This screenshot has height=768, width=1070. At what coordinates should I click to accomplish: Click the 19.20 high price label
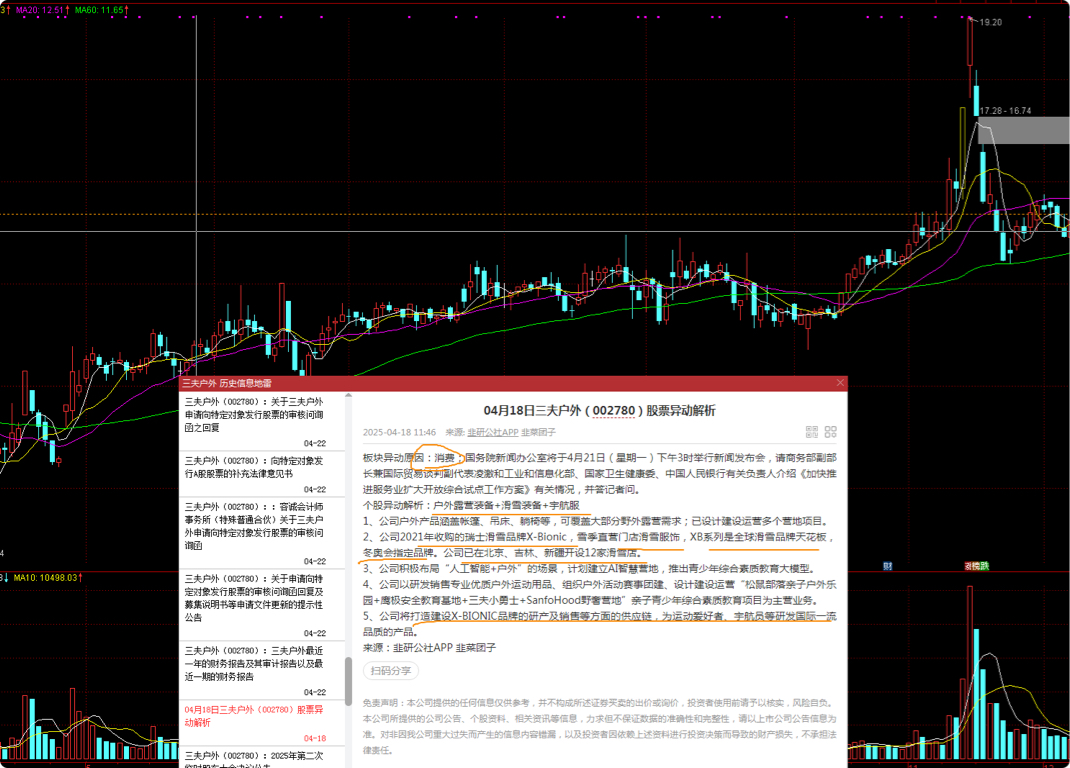pos(990,23)
